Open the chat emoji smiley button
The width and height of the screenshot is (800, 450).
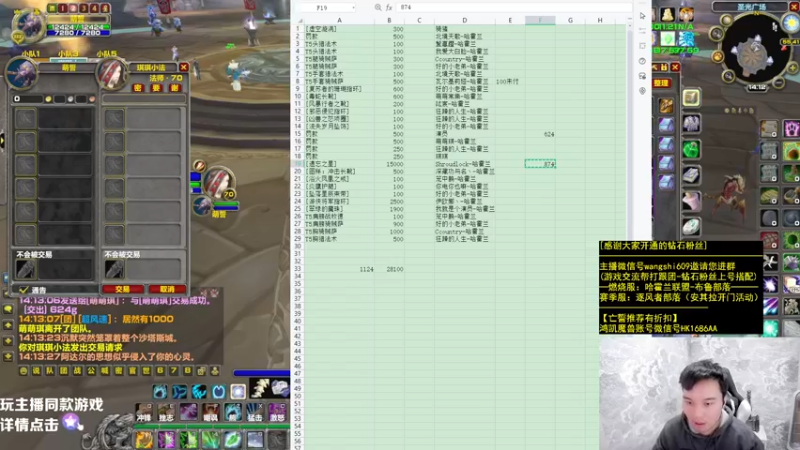click(23, 371)
